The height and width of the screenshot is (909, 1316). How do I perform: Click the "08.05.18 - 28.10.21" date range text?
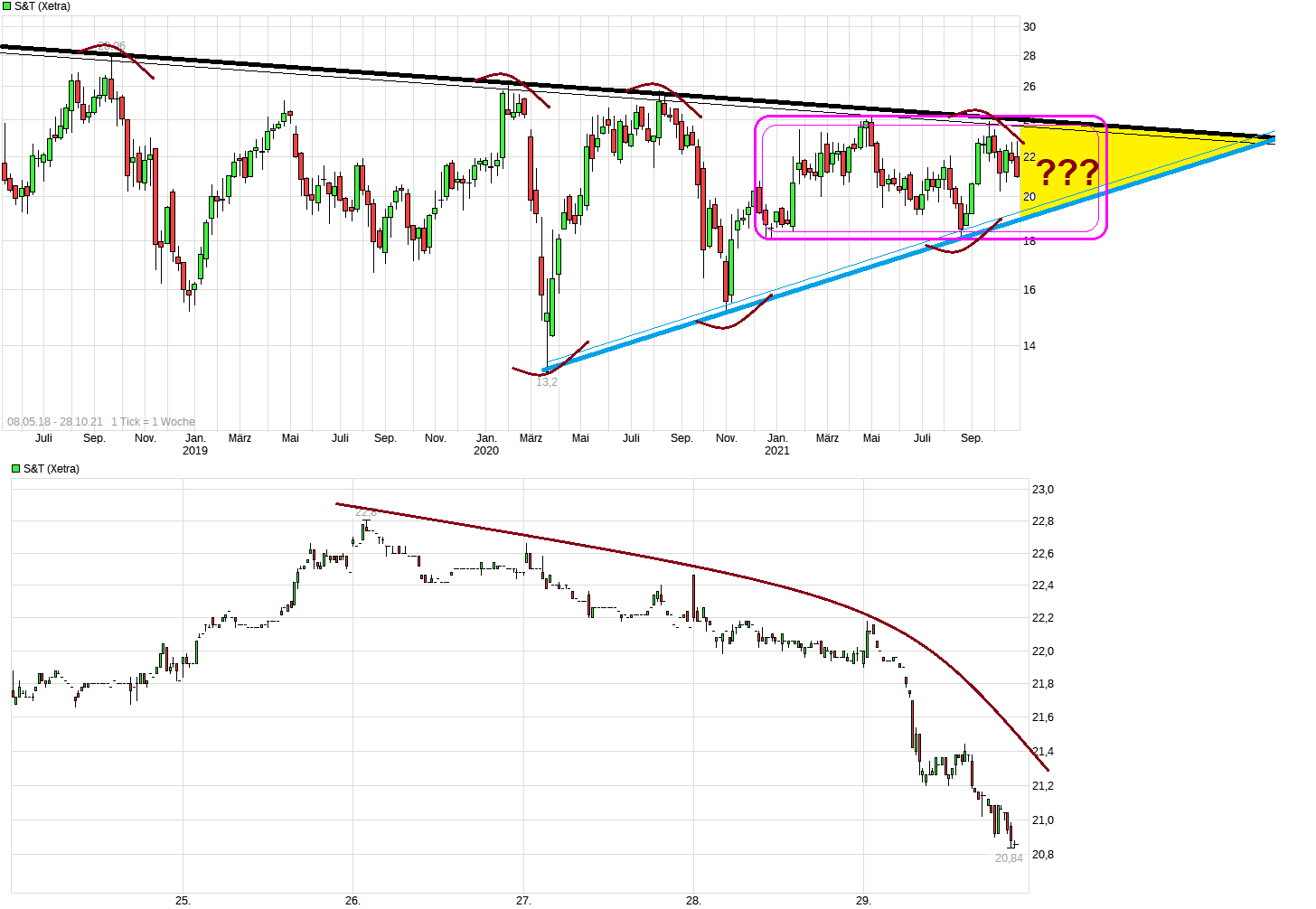(x=53, y=422)
